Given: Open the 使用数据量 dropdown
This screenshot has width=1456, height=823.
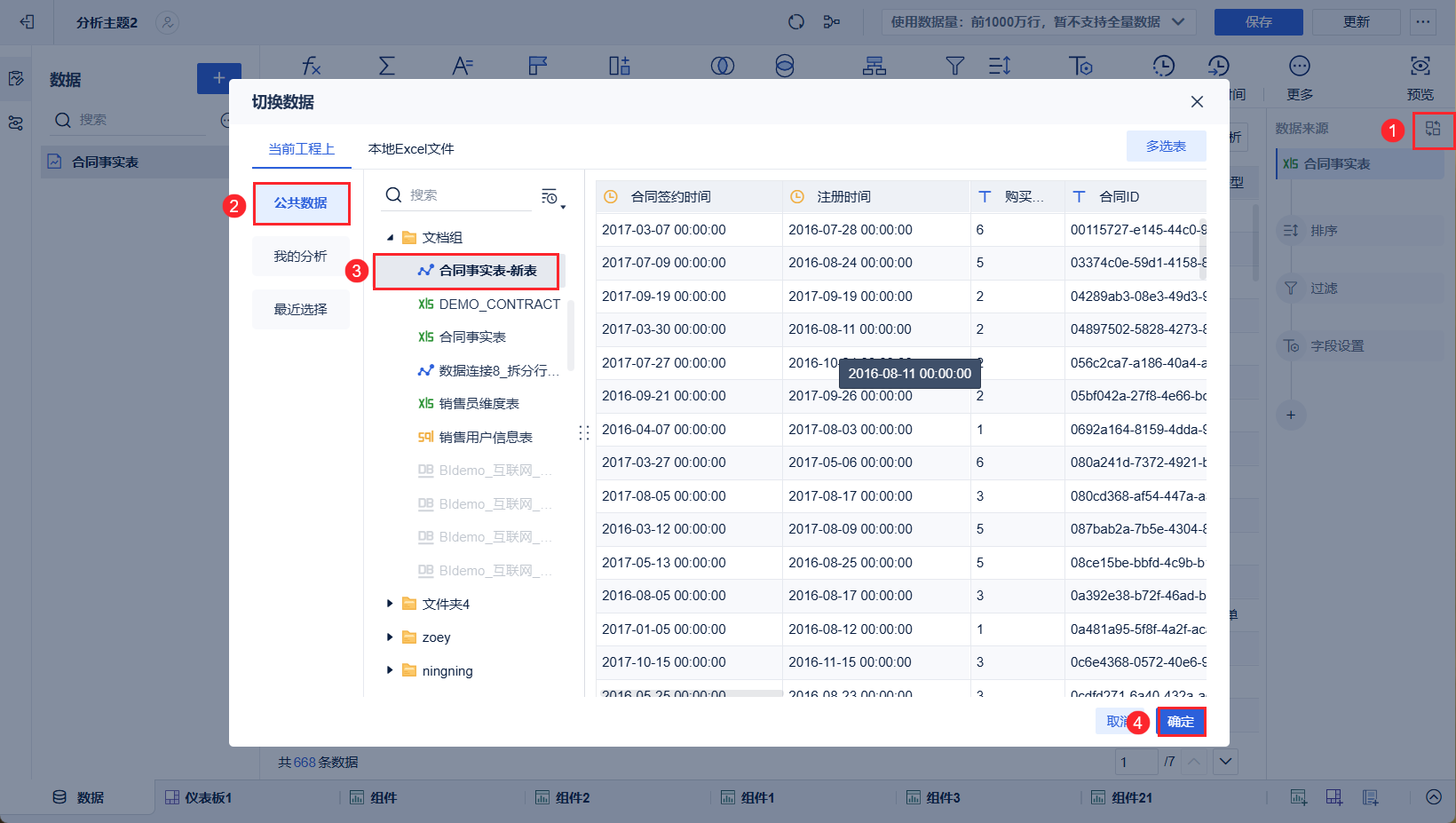Looking at the screenshot, I should click(1039, 22).
